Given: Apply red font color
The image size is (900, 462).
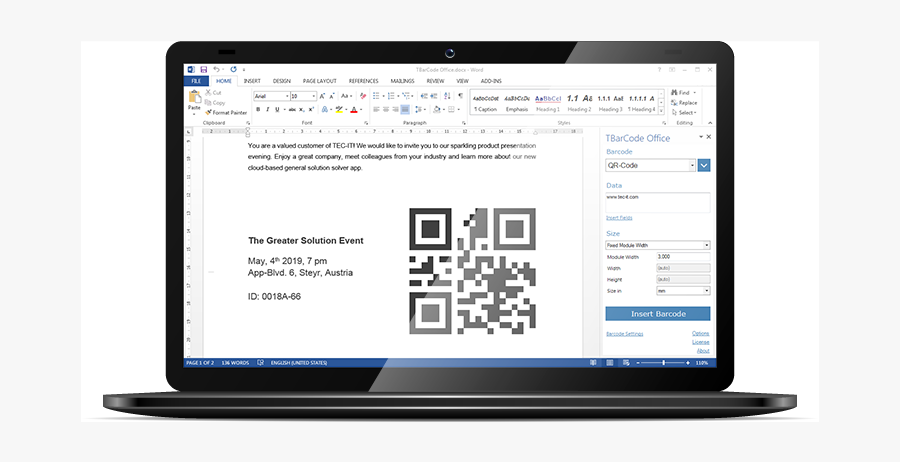Looking at the screenshot, I should click(x=354, y=109).
